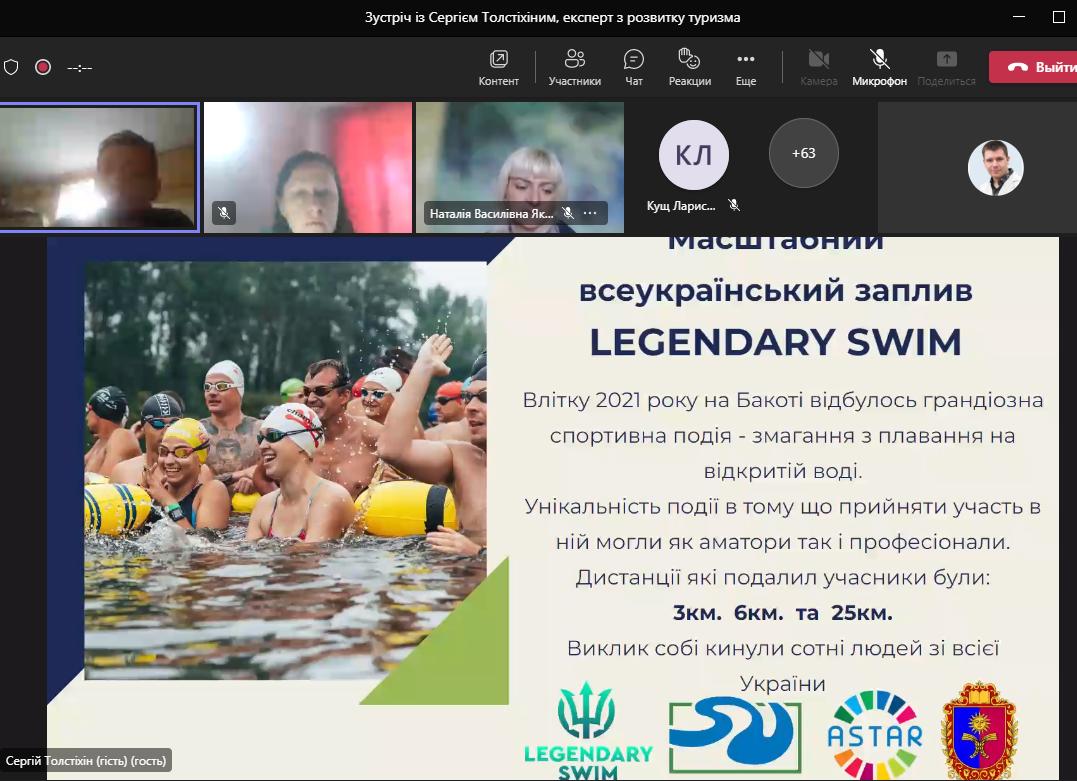Click the red recording indicator icon
This screenshot has height=781, width=1077.
(x=43, y=67)
